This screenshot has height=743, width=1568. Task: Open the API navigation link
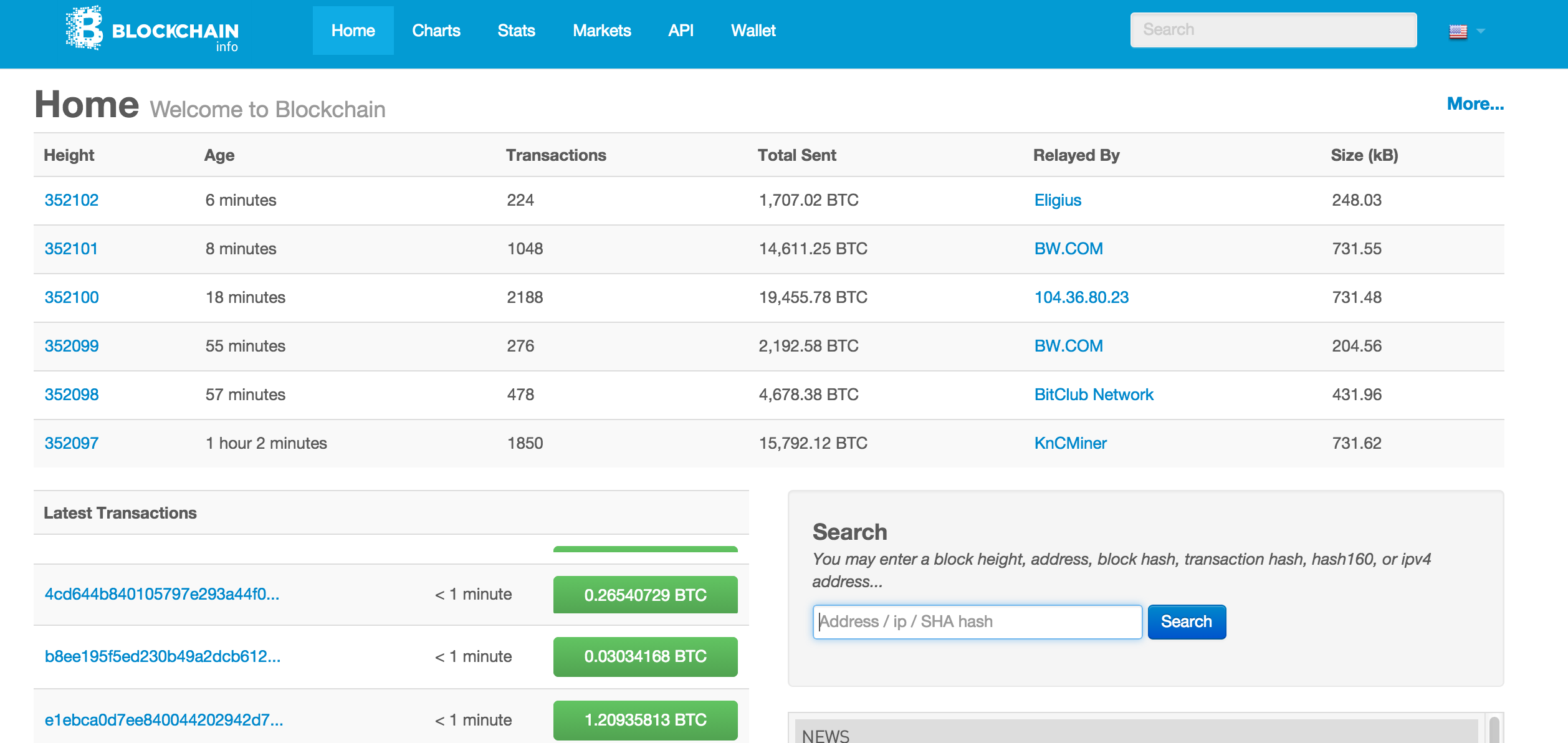681,31
